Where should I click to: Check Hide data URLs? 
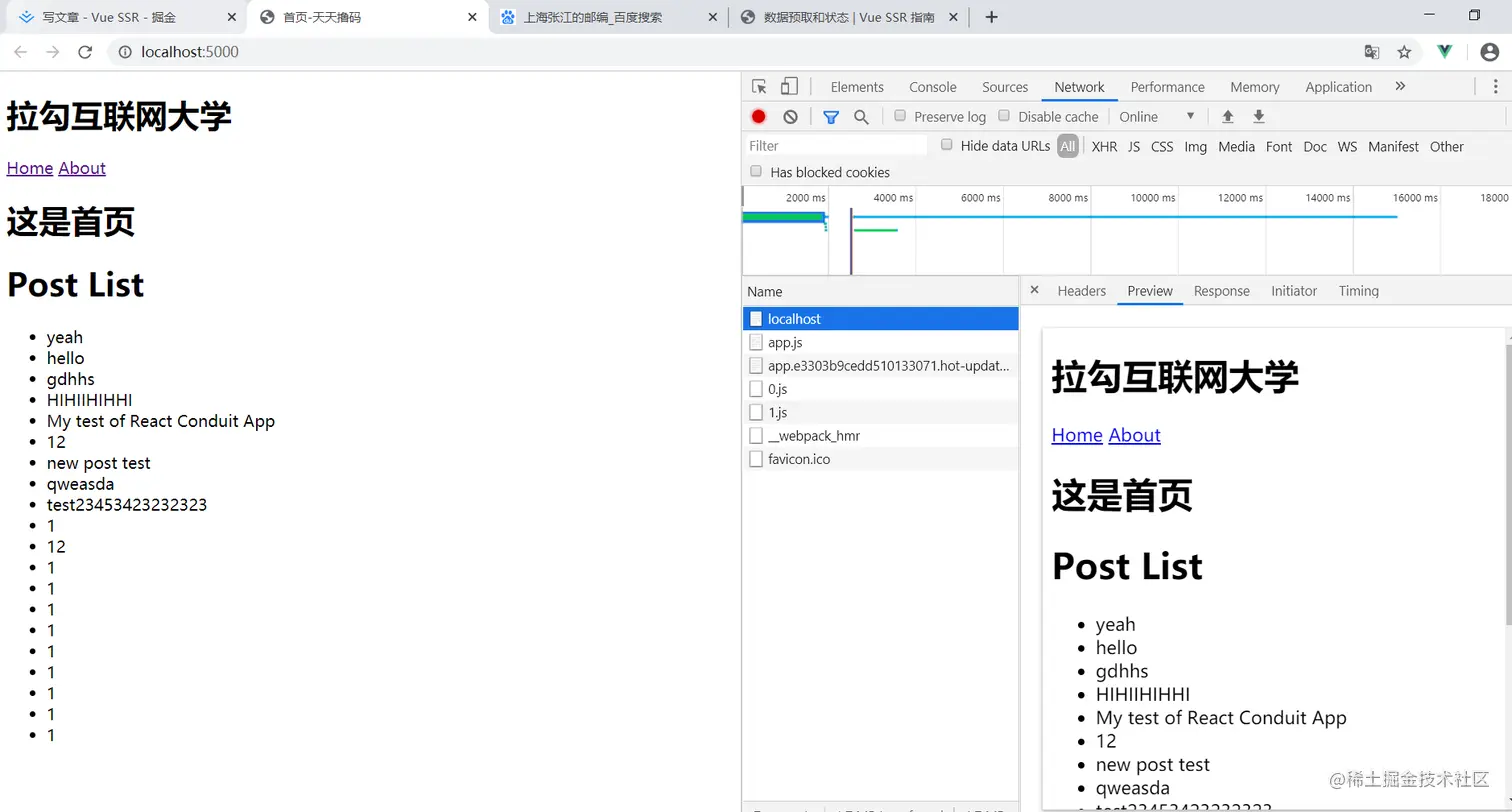947,145
